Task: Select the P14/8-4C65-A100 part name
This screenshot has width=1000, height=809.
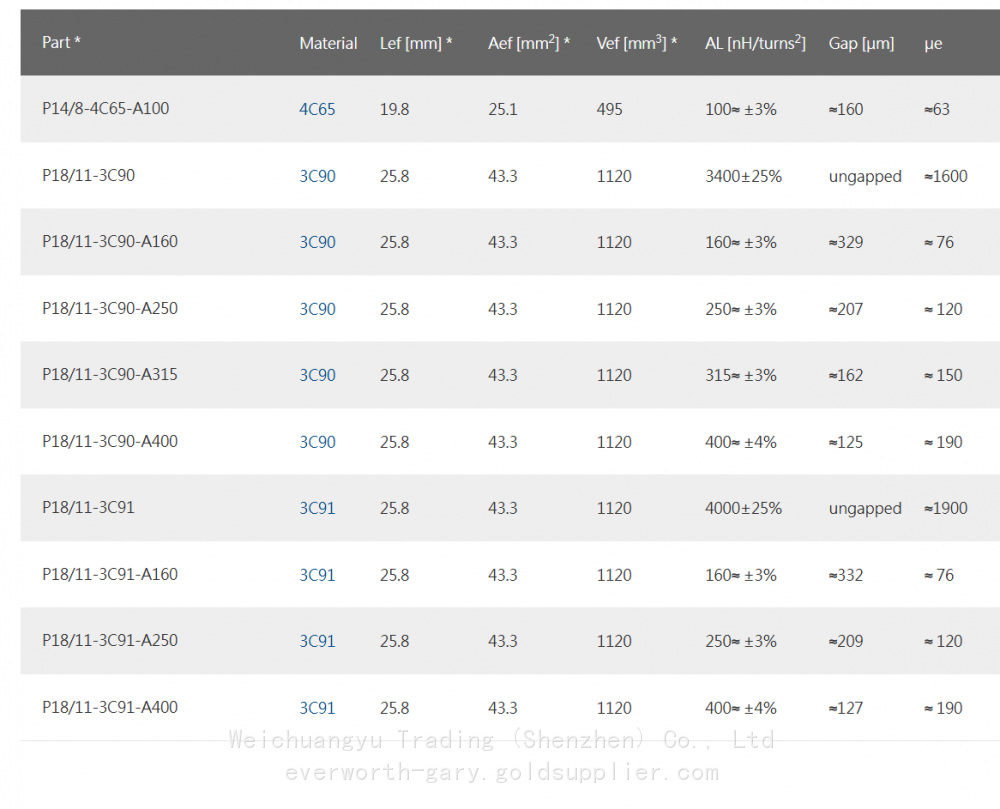Action: click(105, 109)
